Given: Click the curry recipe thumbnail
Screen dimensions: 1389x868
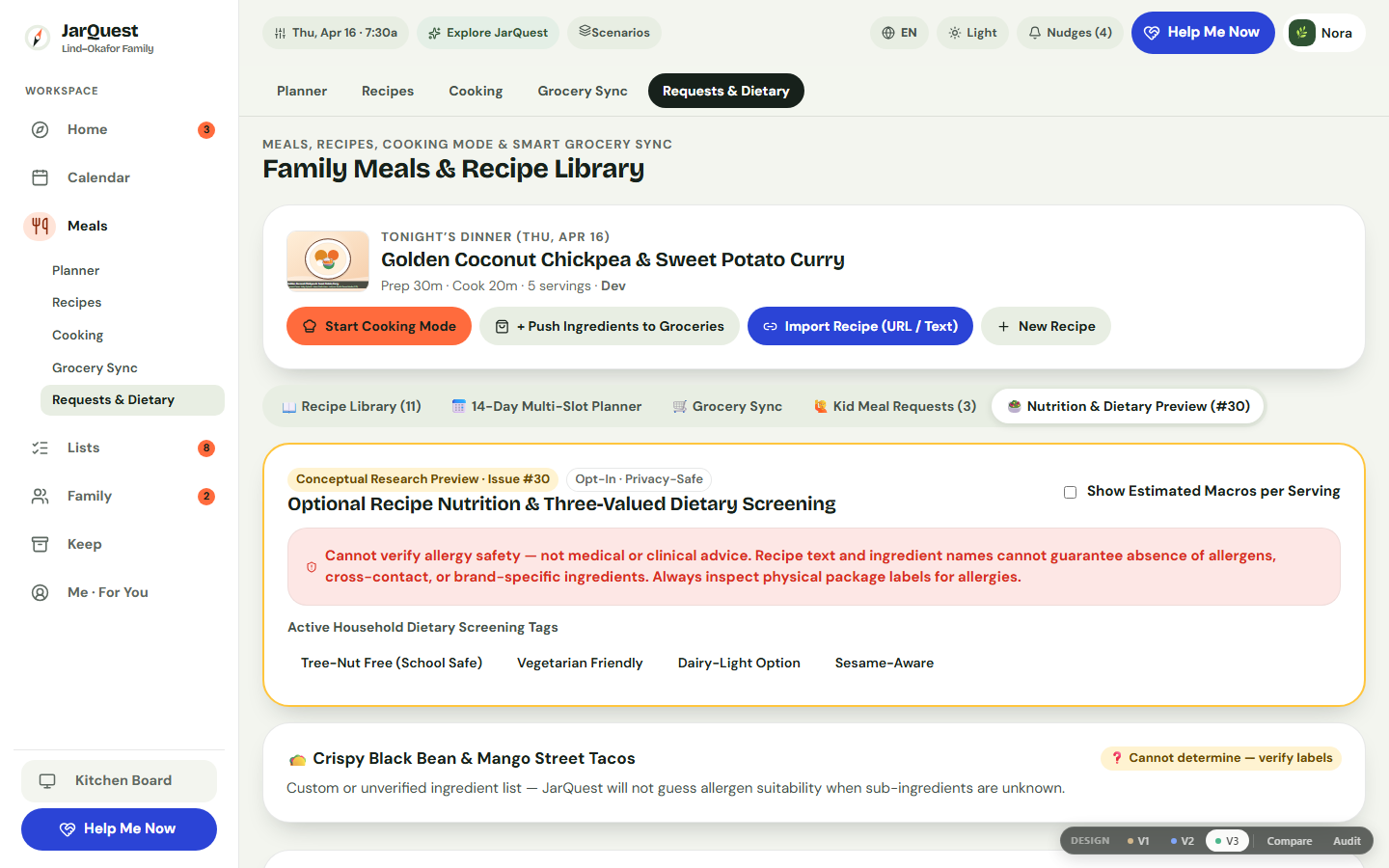Looking at the screenshot, I should tap(328, 260).
